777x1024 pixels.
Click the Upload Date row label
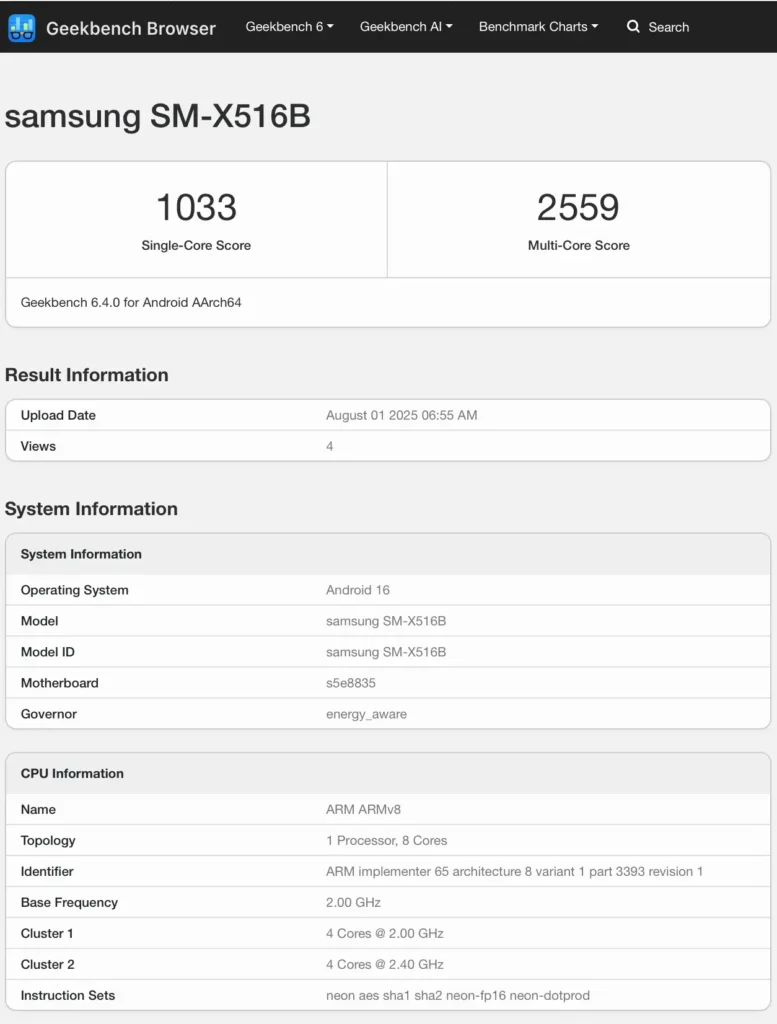point(58,415)
